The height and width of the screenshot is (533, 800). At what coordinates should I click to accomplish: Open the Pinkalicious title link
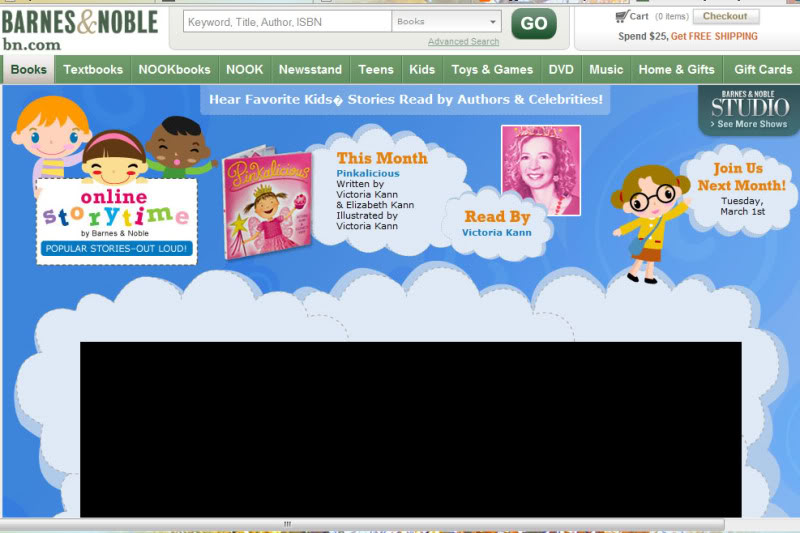coord(367,173)
